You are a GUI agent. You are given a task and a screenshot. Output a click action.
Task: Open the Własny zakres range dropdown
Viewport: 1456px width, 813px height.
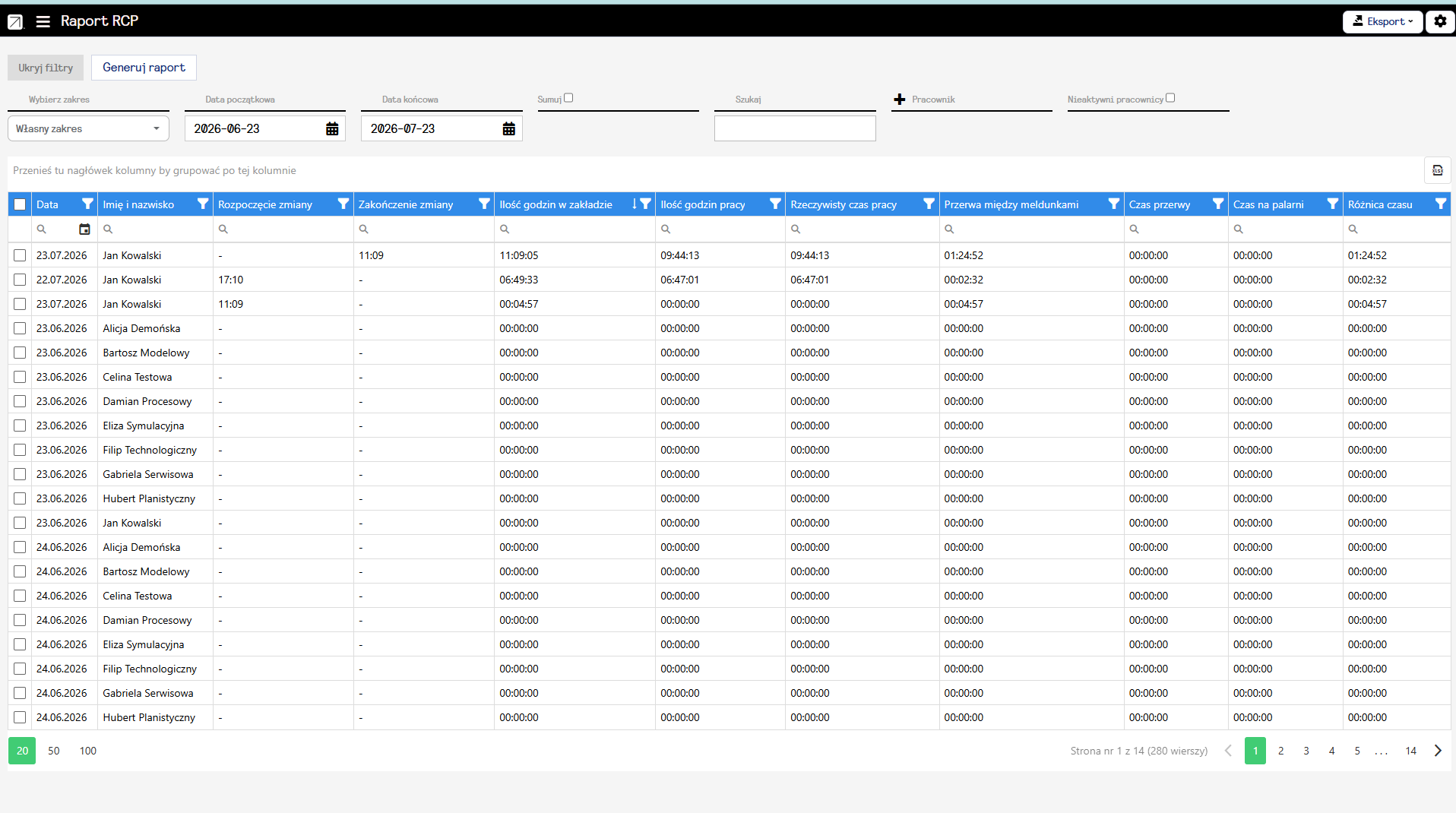88,128
